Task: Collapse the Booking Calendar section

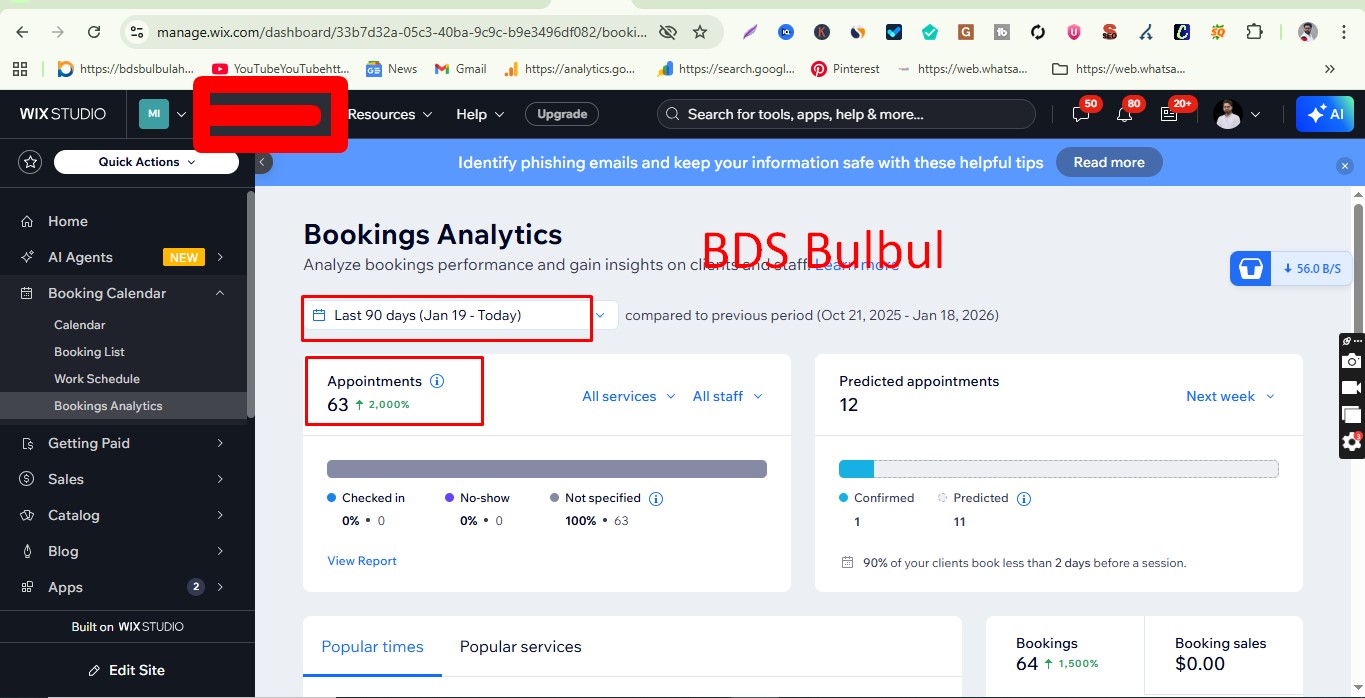Action: (219, 293)
